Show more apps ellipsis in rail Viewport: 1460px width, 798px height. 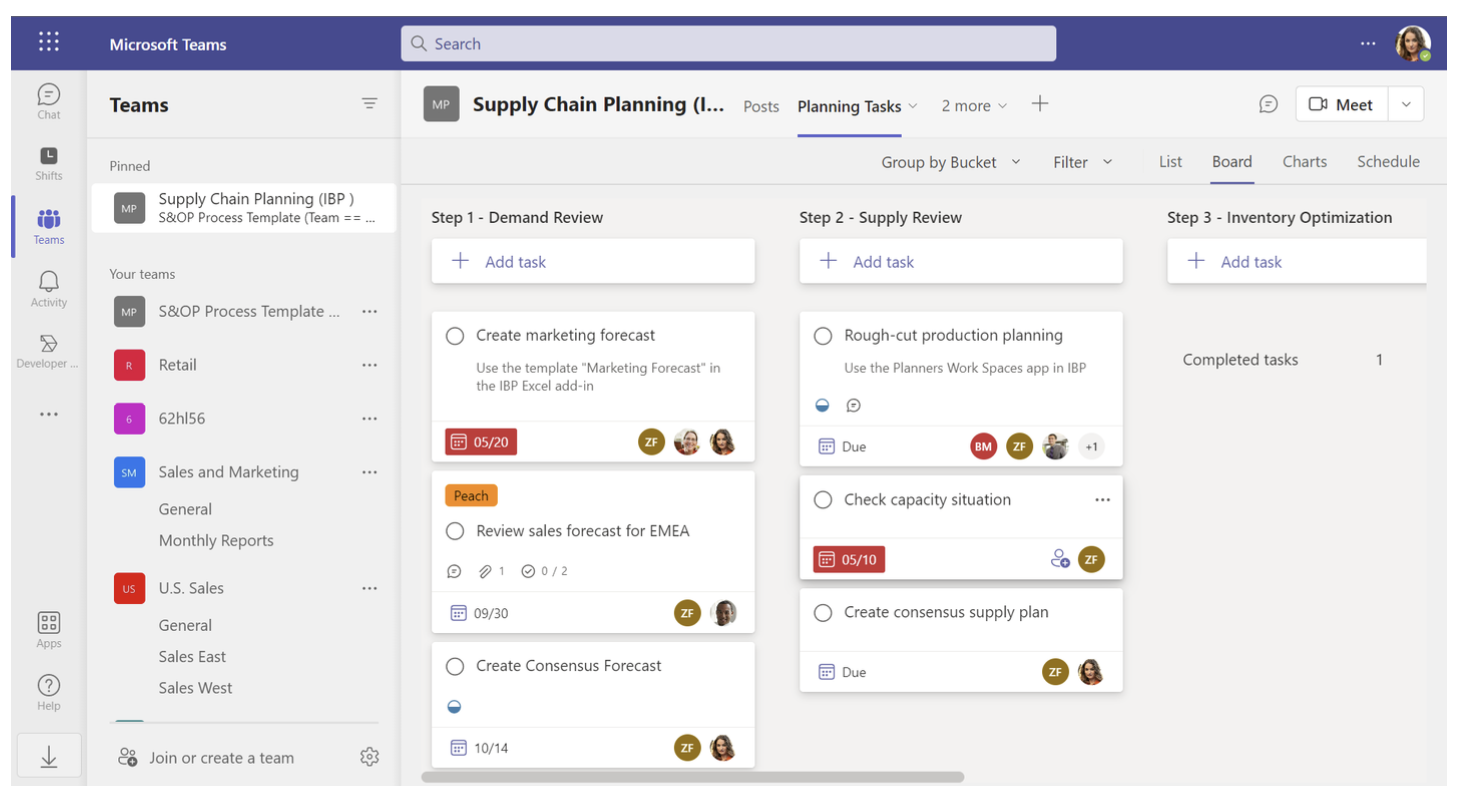tap(48, 414)
